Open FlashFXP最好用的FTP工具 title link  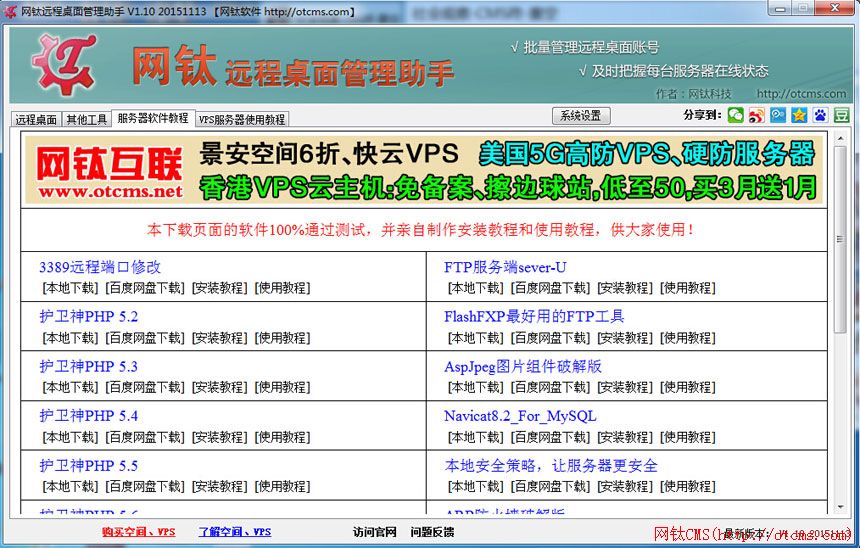click(x=534, y=317)
